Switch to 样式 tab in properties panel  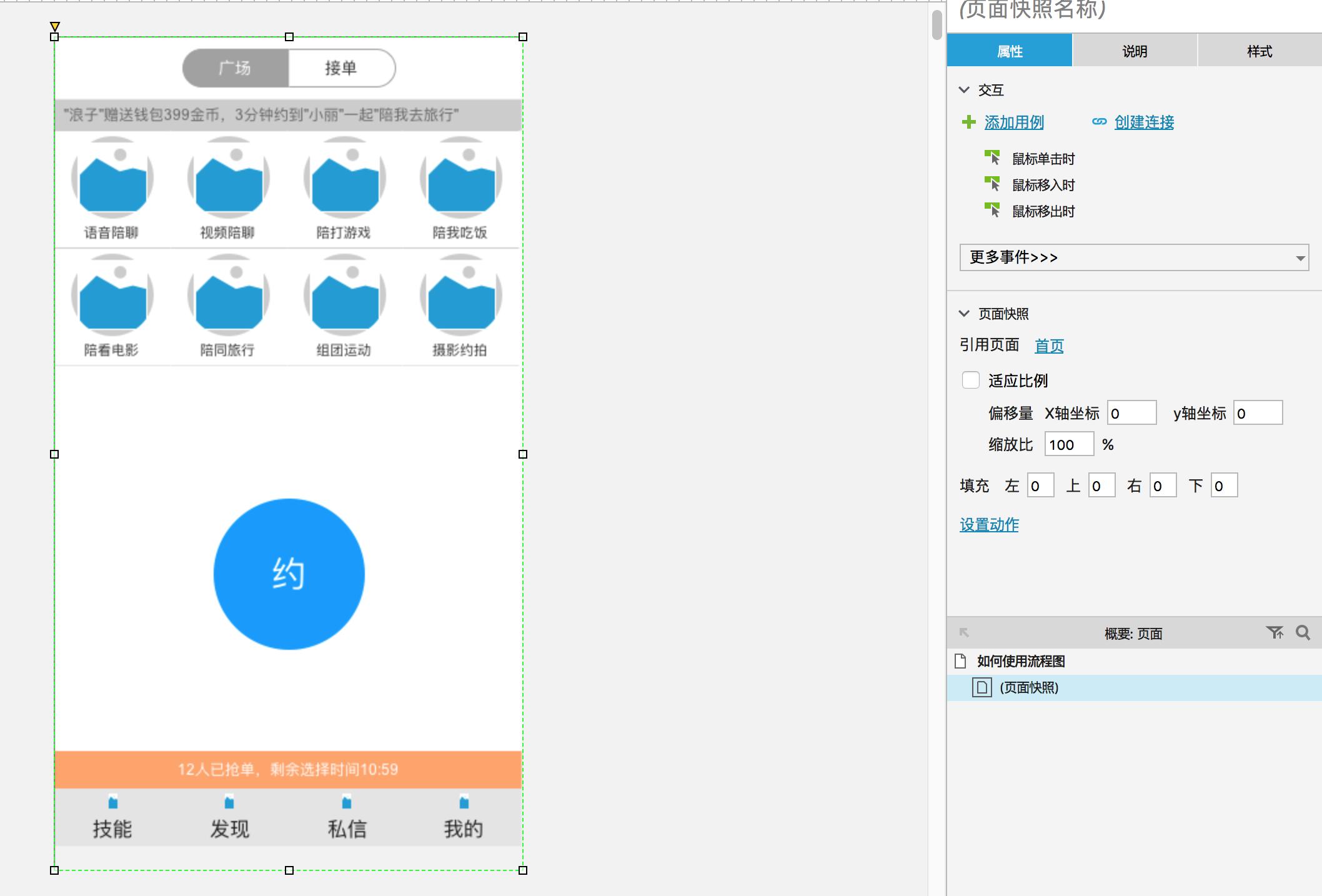pyautogui.click(x=1258, y=51)
